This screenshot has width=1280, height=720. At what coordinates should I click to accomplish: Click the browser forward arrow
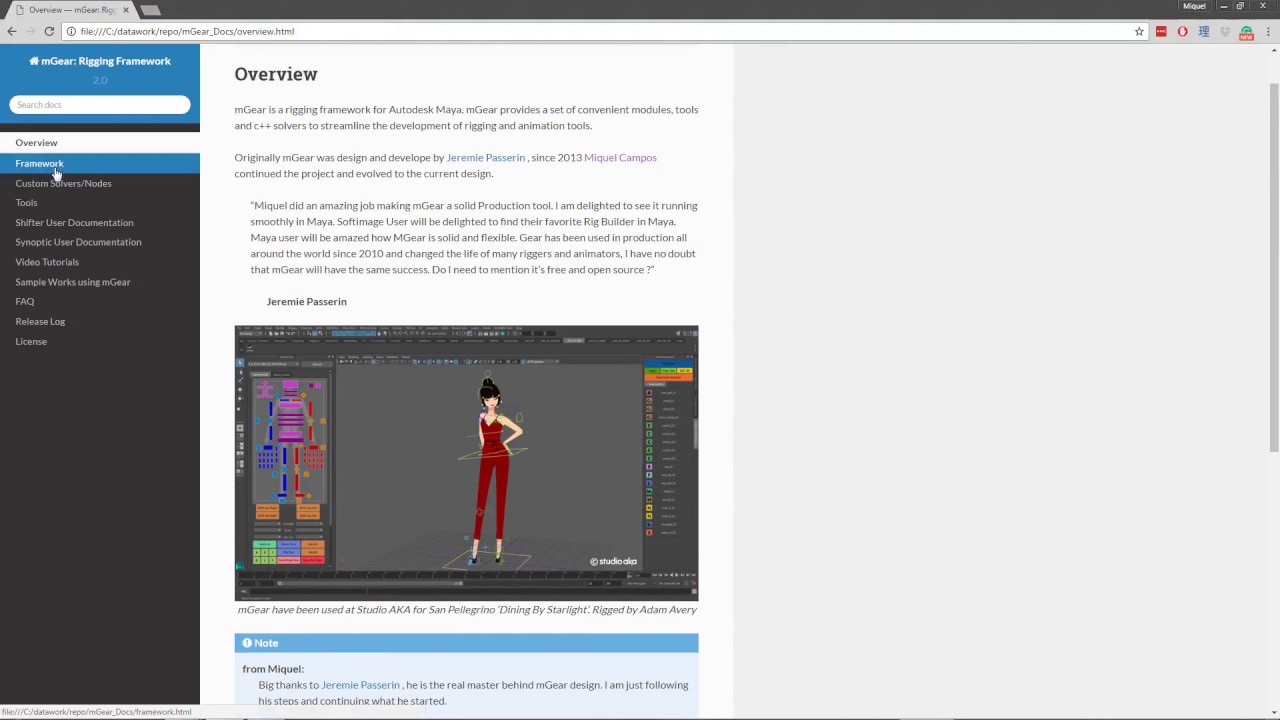click(31, 31)
